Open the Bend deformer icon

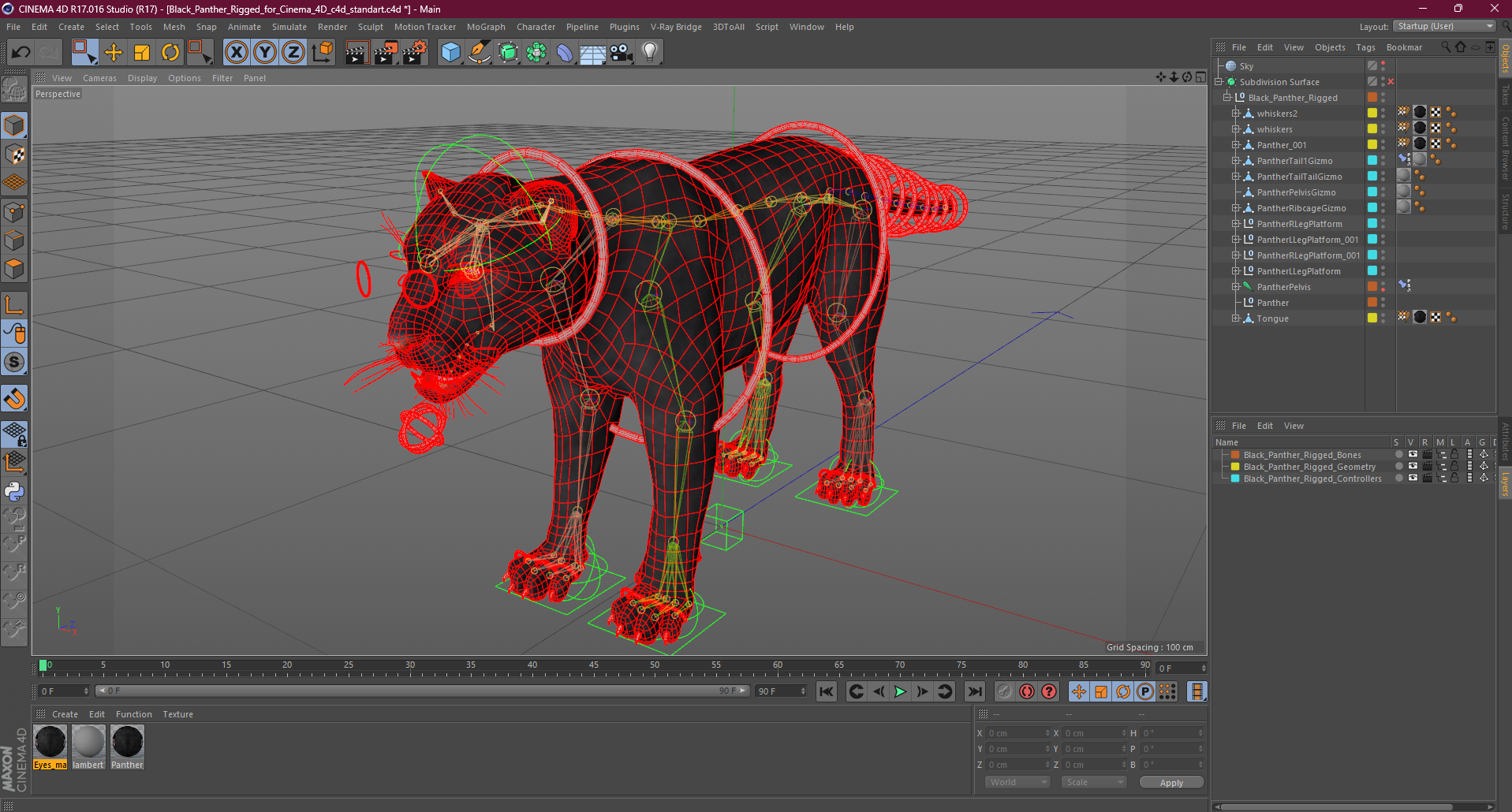[x=565, y=53]
